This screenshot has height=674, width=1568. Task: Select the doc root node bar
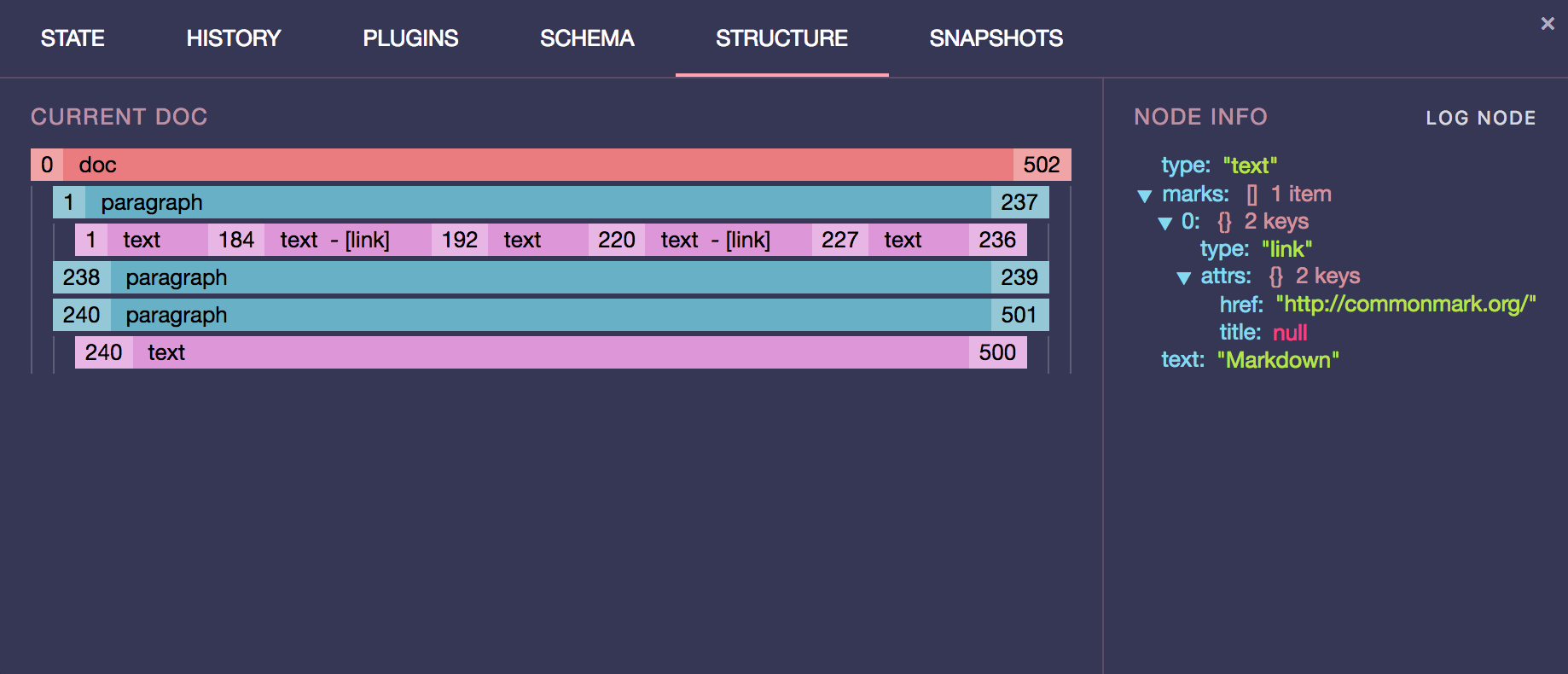click(551, 165)
